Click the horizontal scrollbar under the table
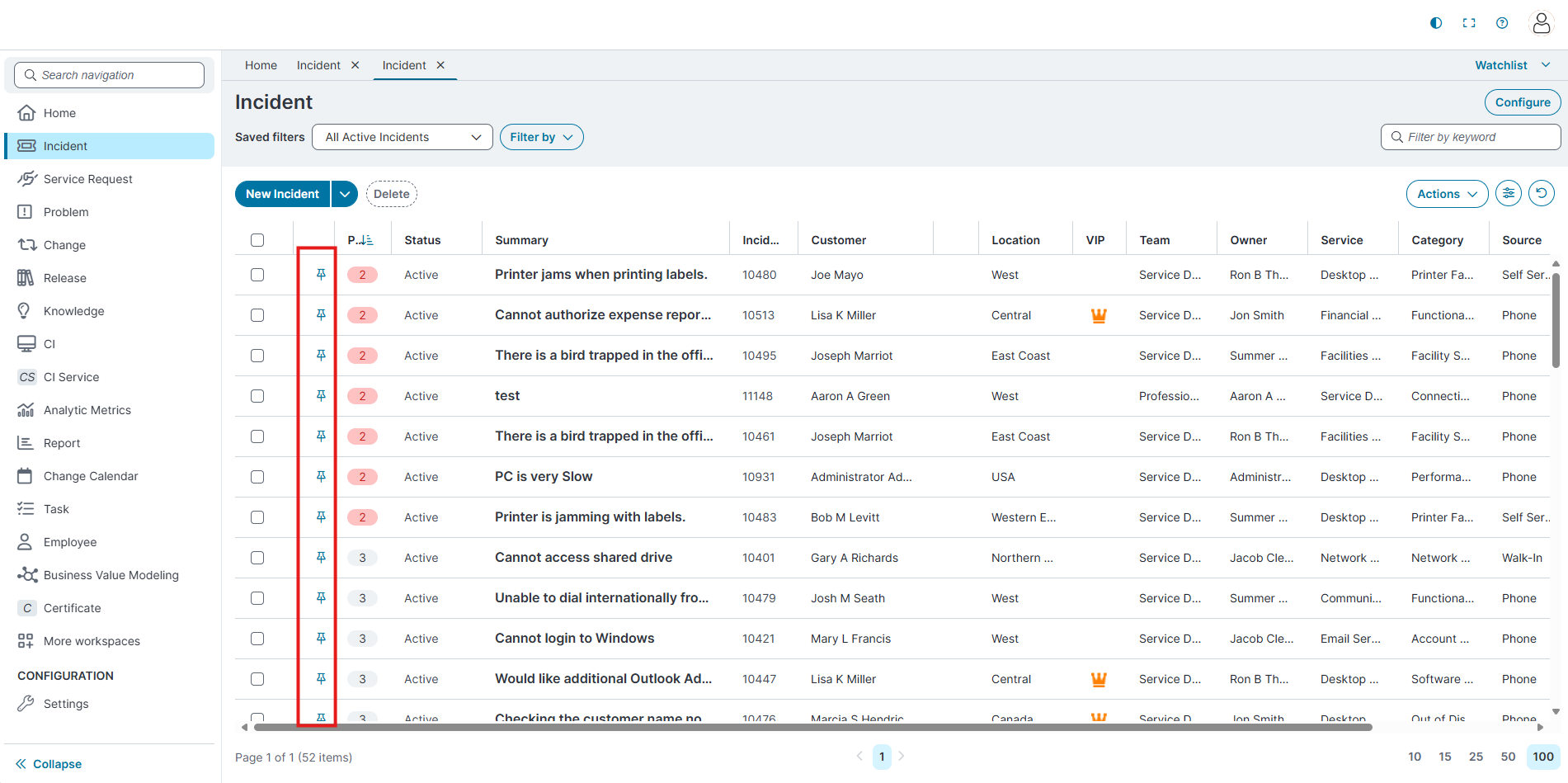Viewport: 1568px width, 783px height. point(812,728)
